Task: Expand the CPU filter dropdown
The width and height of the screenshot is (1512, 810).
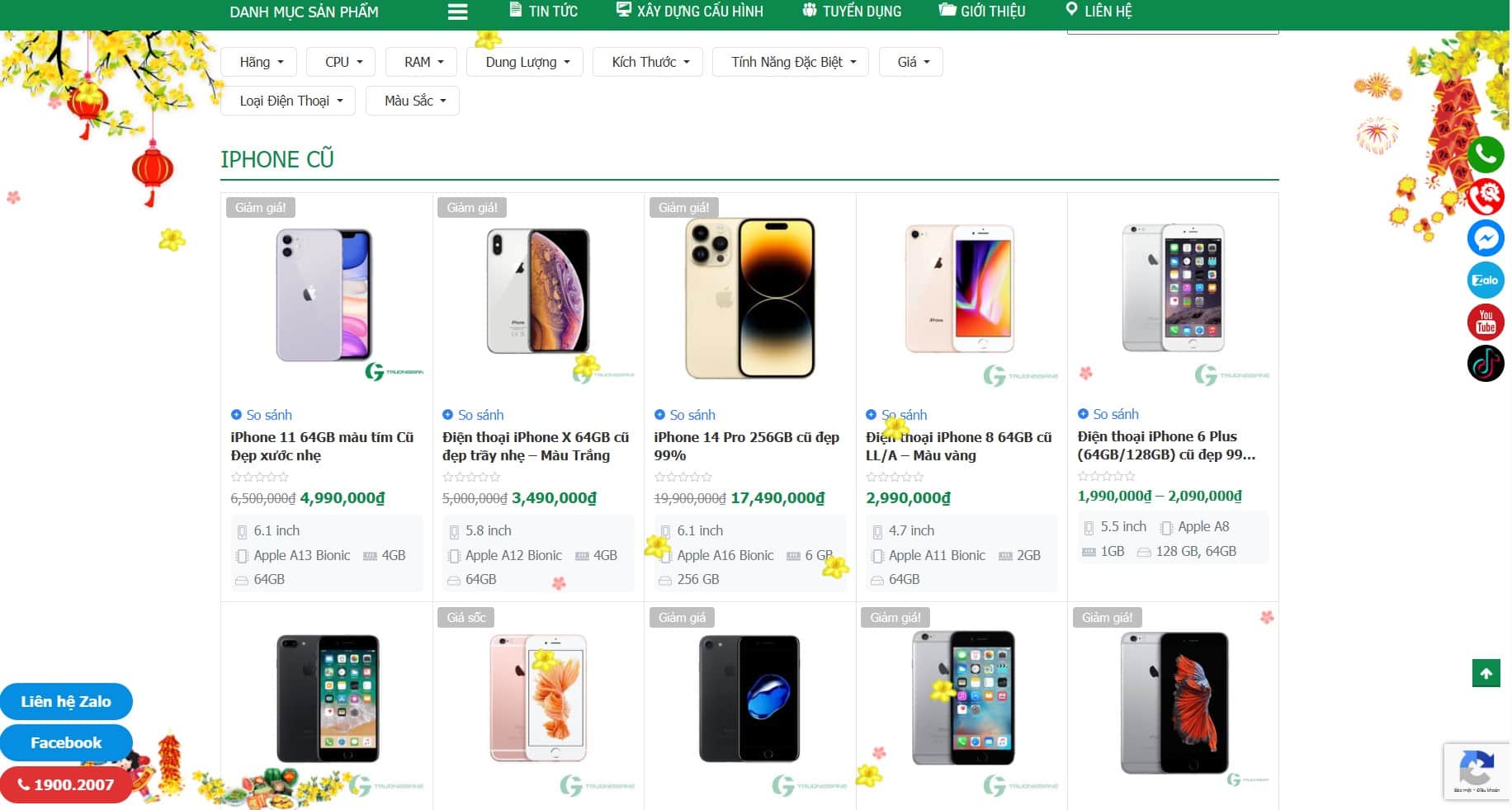Action: (341, 62)
